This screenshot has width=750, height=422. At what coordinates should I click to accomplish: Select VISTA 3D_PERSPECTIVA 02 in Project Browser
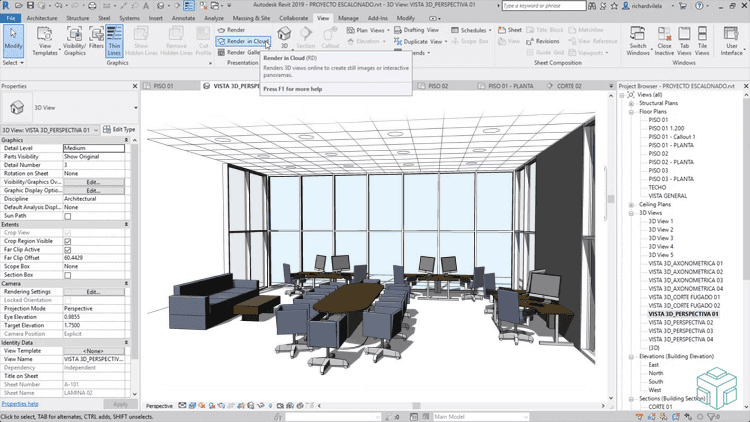pos(680,323)
